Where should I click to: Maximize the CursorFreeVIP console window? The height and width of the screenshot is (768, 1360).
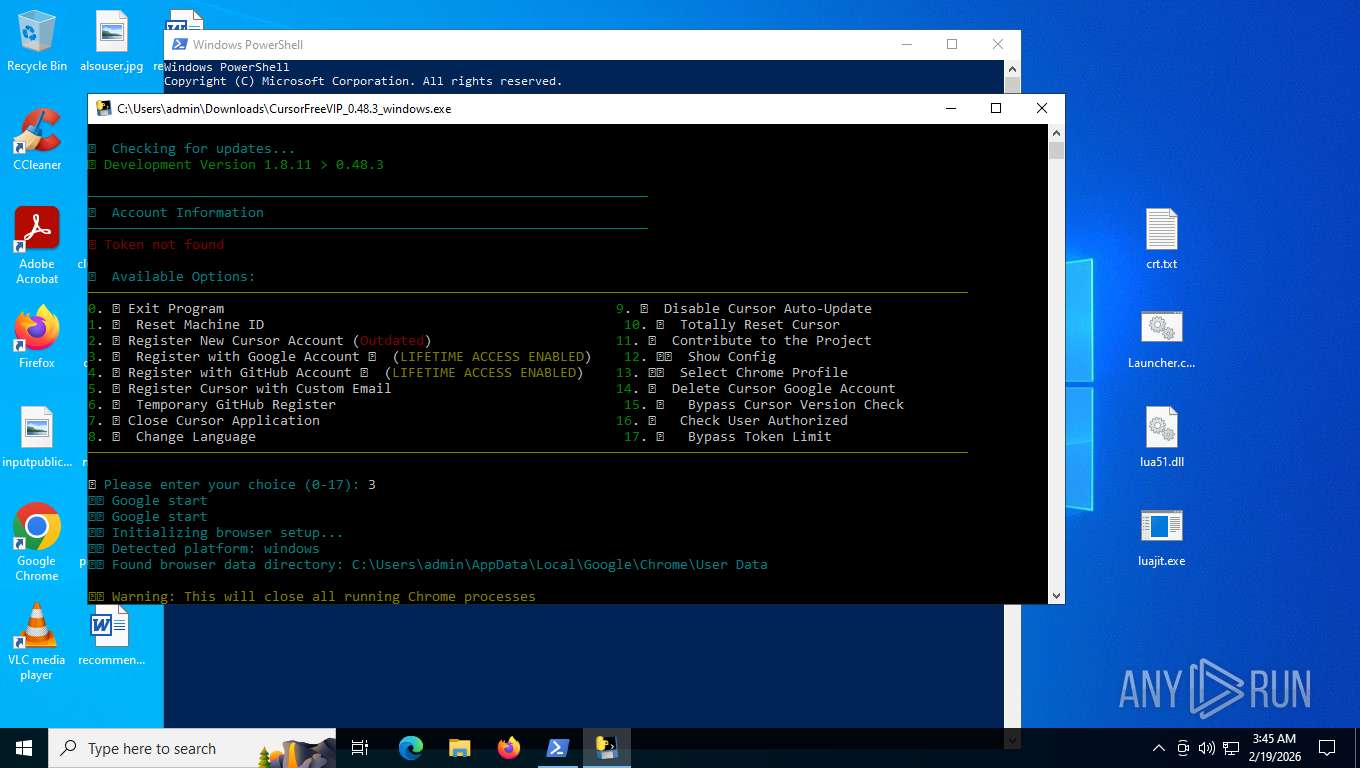(996, 108)
